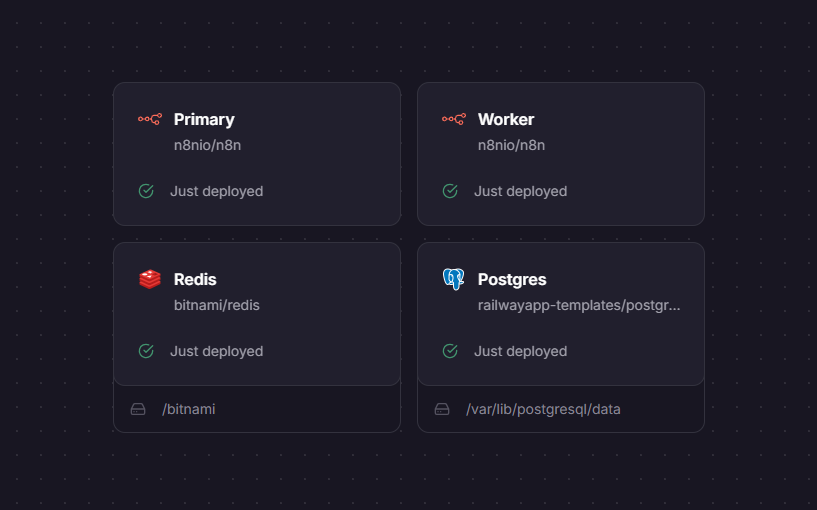The width and height of the screenshot is (817, 510).
Task: Click the Postgres elephant icon
Action: click(453, 279)
